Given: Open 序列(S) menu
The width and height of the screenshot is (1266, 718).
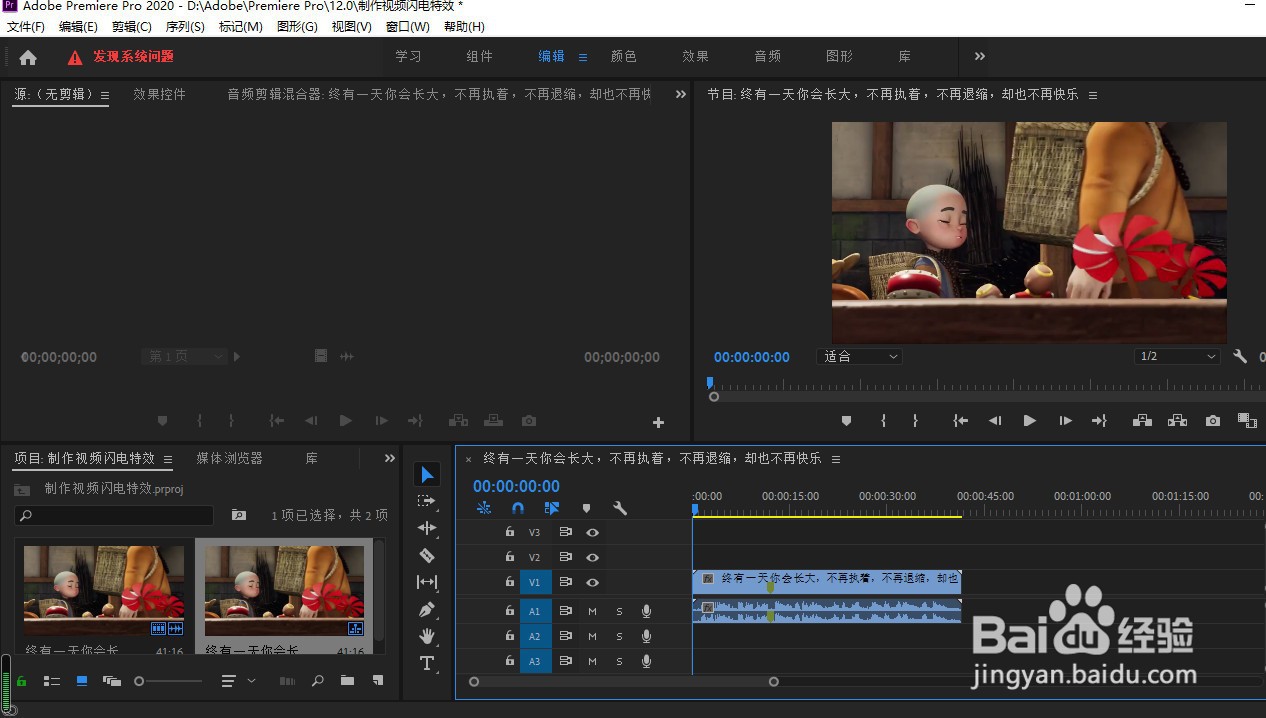Looking at the screenshot, I should [185, 27].
